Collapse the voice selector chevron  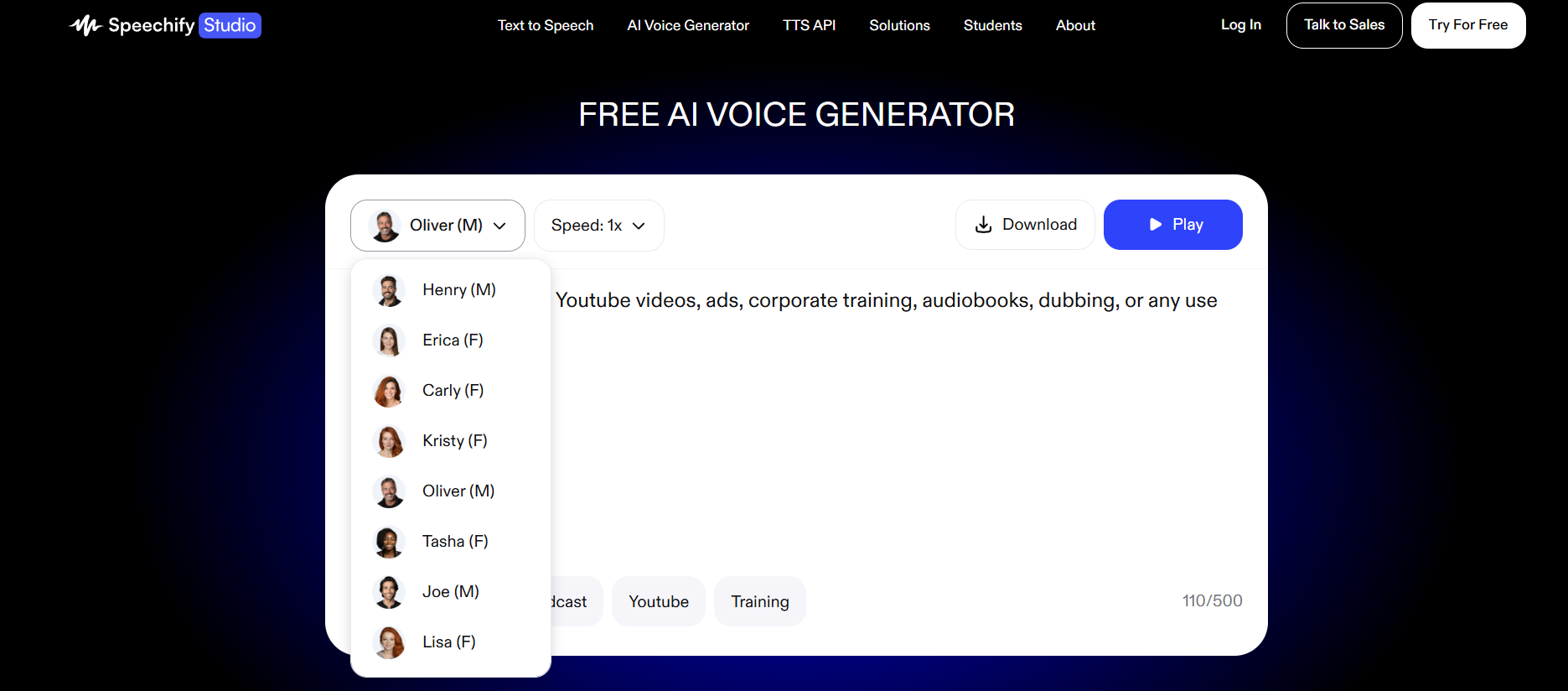(500, 226)
